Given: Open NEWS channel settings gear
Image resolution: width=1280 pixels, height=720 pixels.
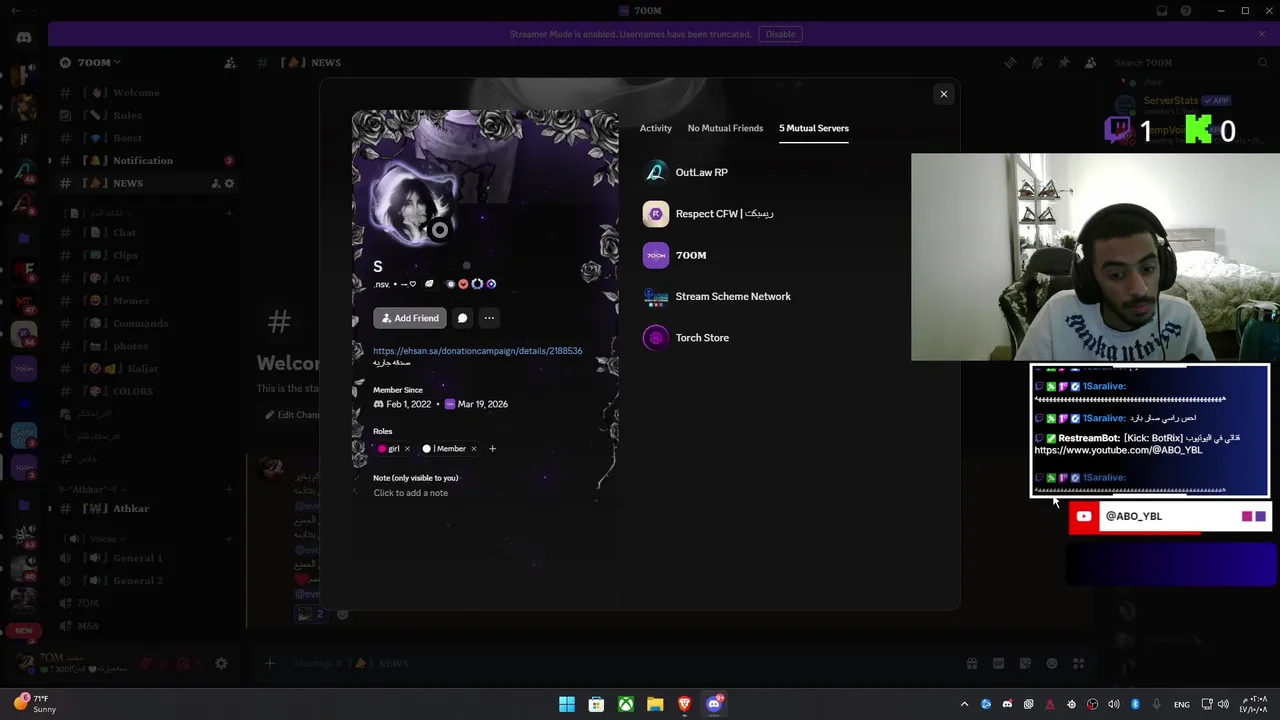Looking at the screenshot, I should (x=229, y=183).
